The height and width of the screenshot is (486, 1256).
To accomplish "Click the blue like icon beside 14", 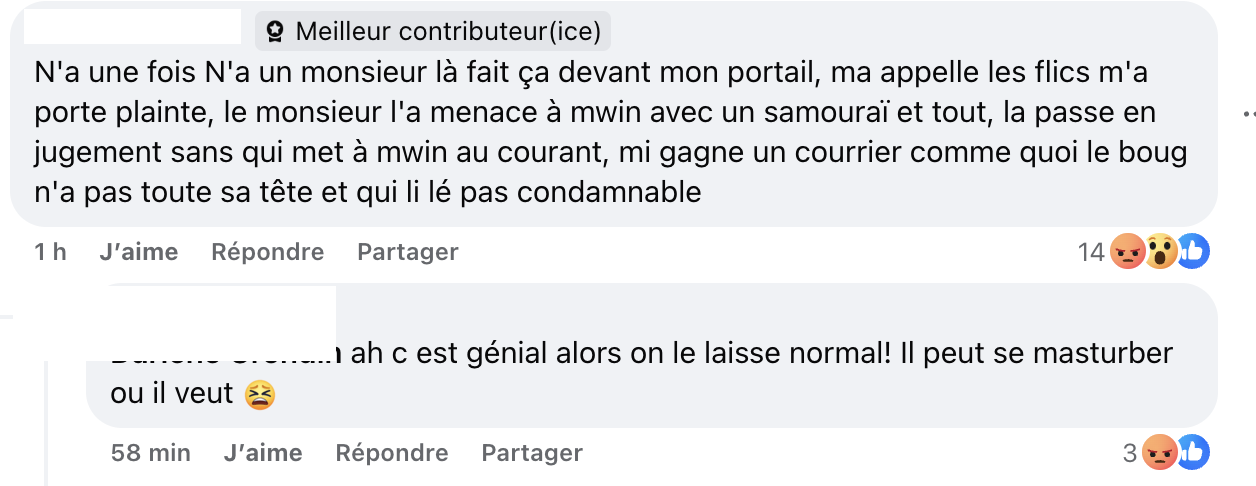I will click(1192, 252).
